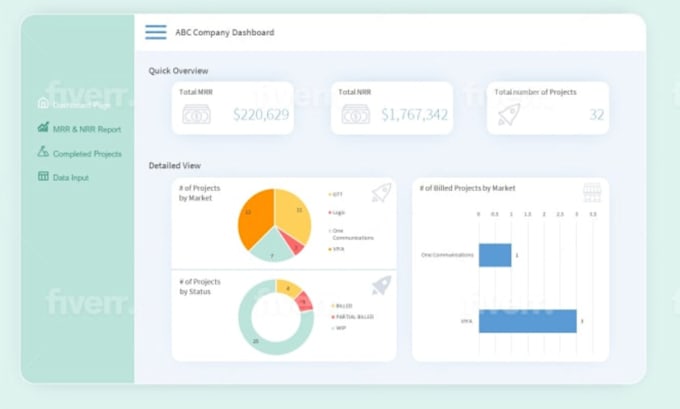Click the # of Projects by Market title
The height and width of the screenshot is (409, 680).
[199, 193]
